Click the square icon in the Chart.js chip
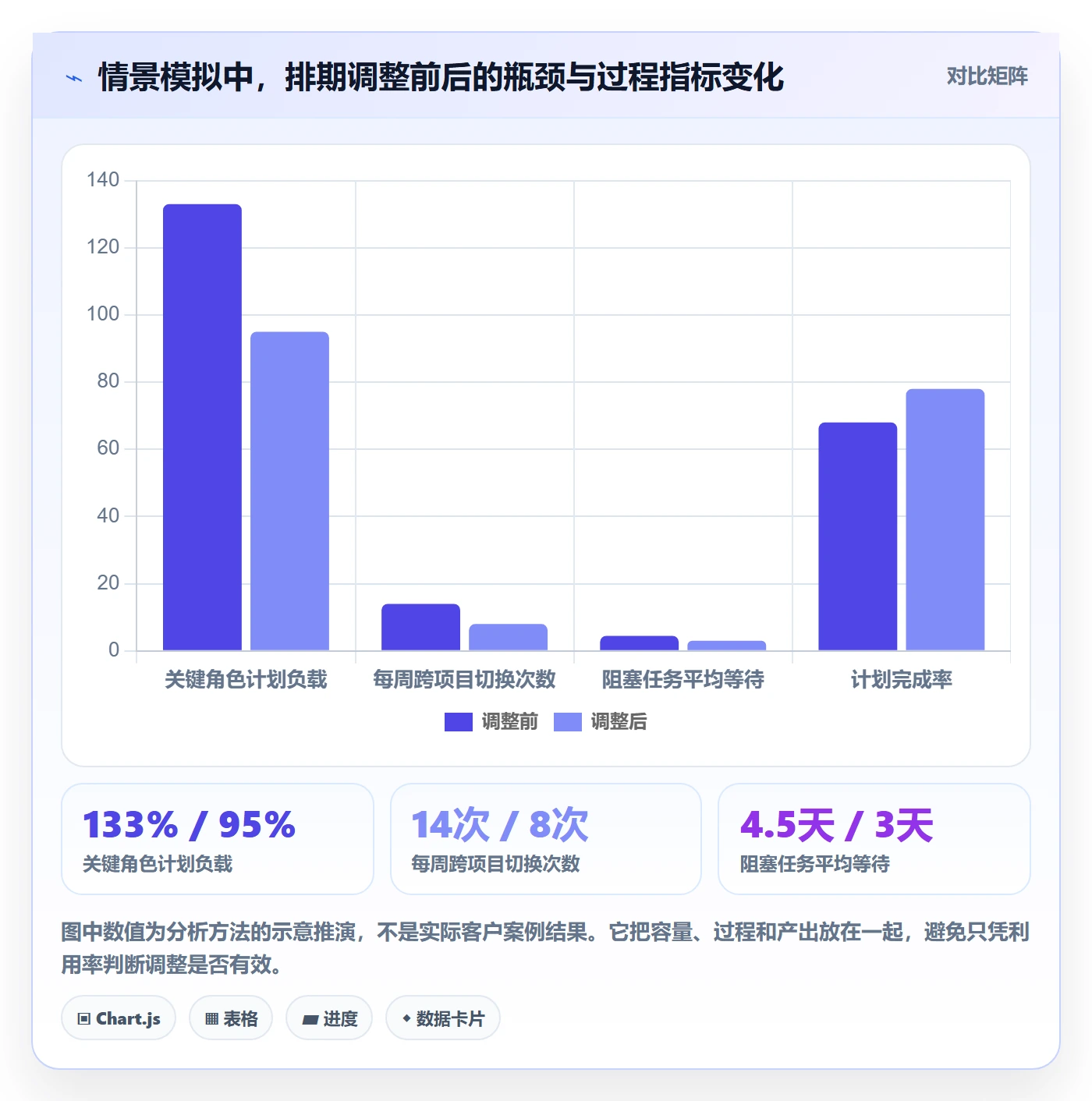The image size is (1092, 1101). point(84,1019)
